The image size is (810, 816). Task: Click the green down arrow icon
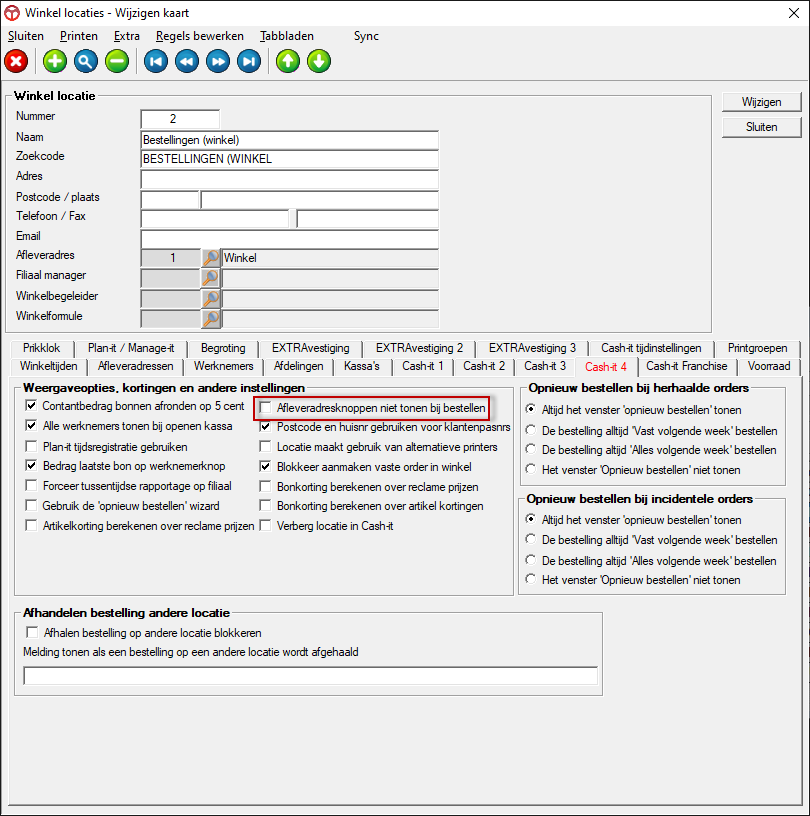click(319, 61)
